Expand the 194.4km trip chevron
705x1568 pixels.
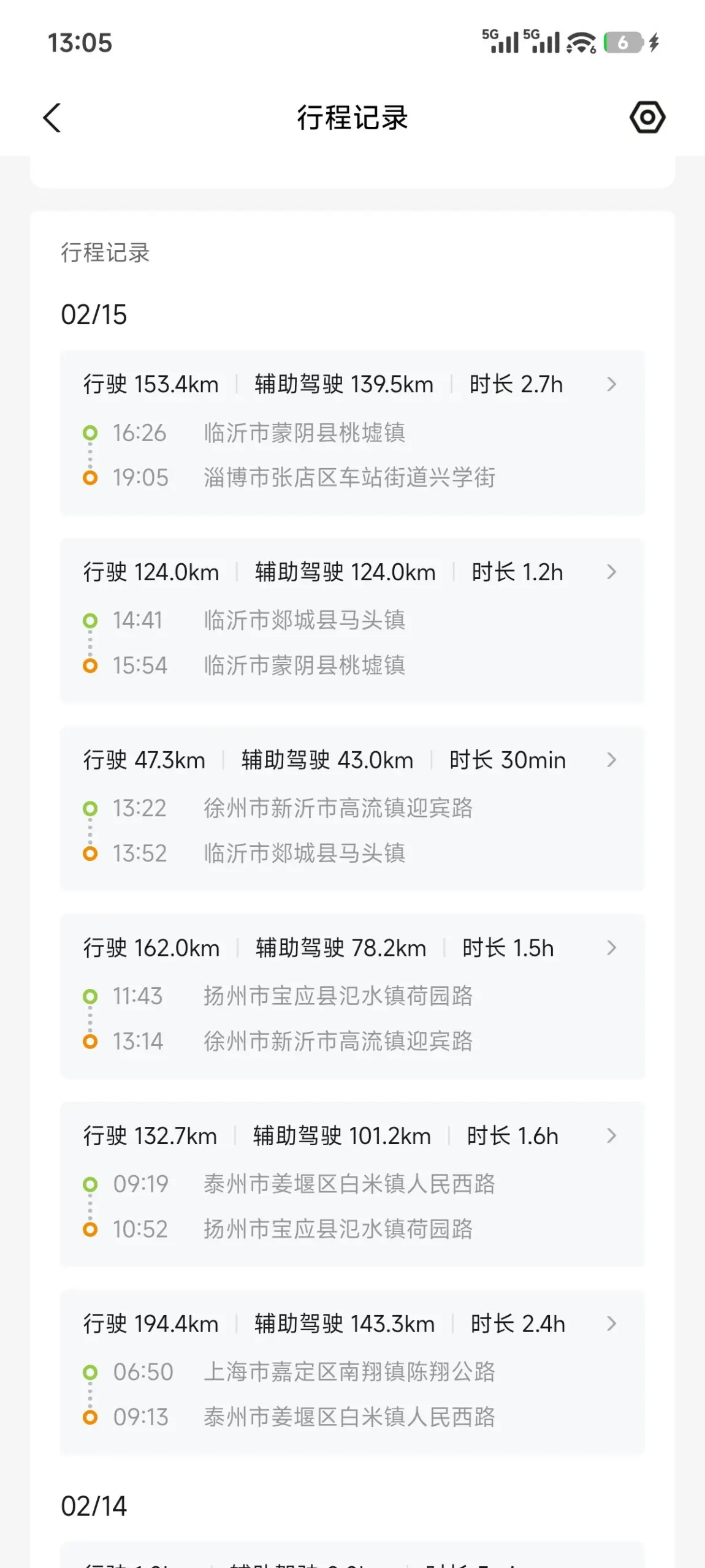tap(611, 1324)
